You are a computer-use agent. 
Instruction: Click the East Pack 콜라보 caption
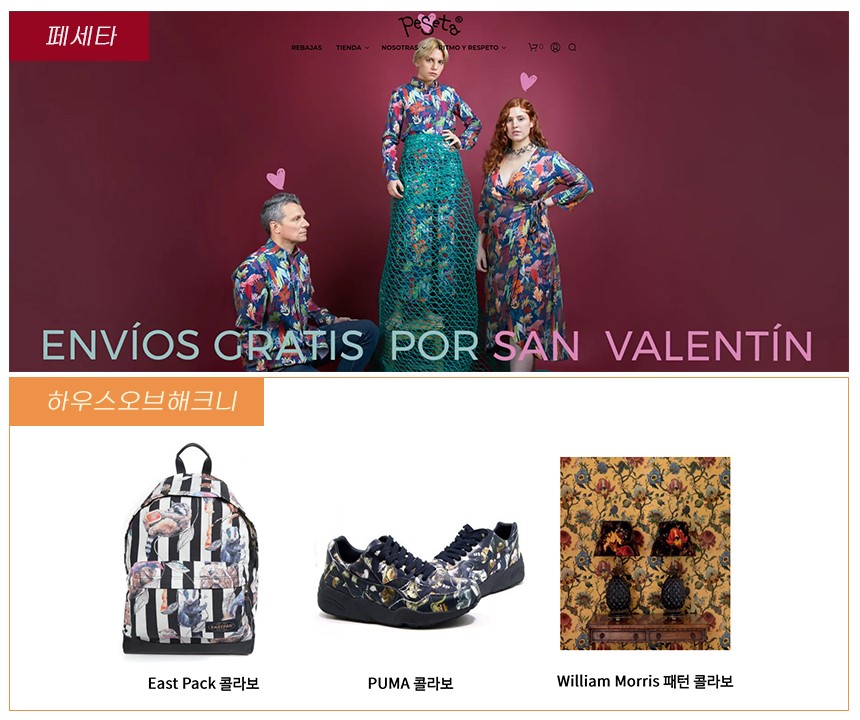(203, 683)
